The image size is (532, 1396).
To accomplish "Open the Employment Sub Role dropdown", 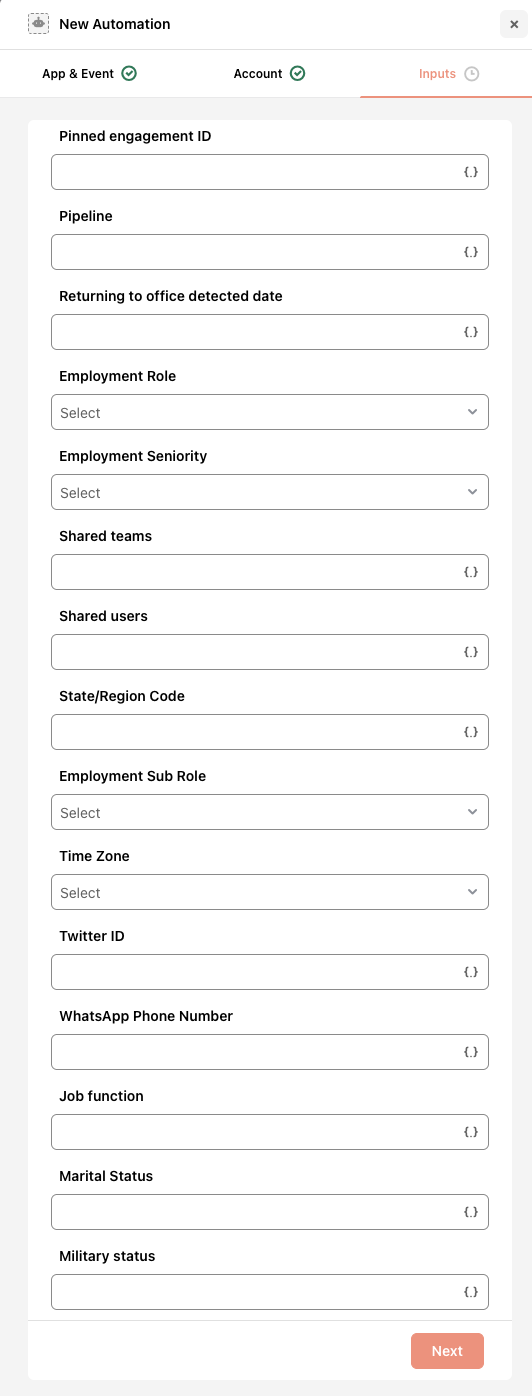I will click(x=270, y=812).
